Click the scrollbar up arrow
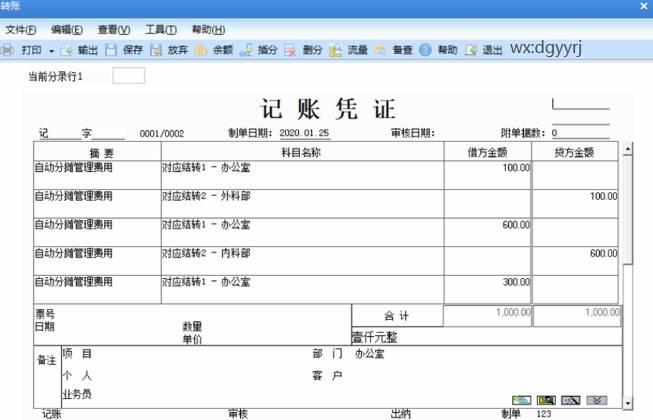The width and height of the screenshot is (653, 420). [628, 149]
